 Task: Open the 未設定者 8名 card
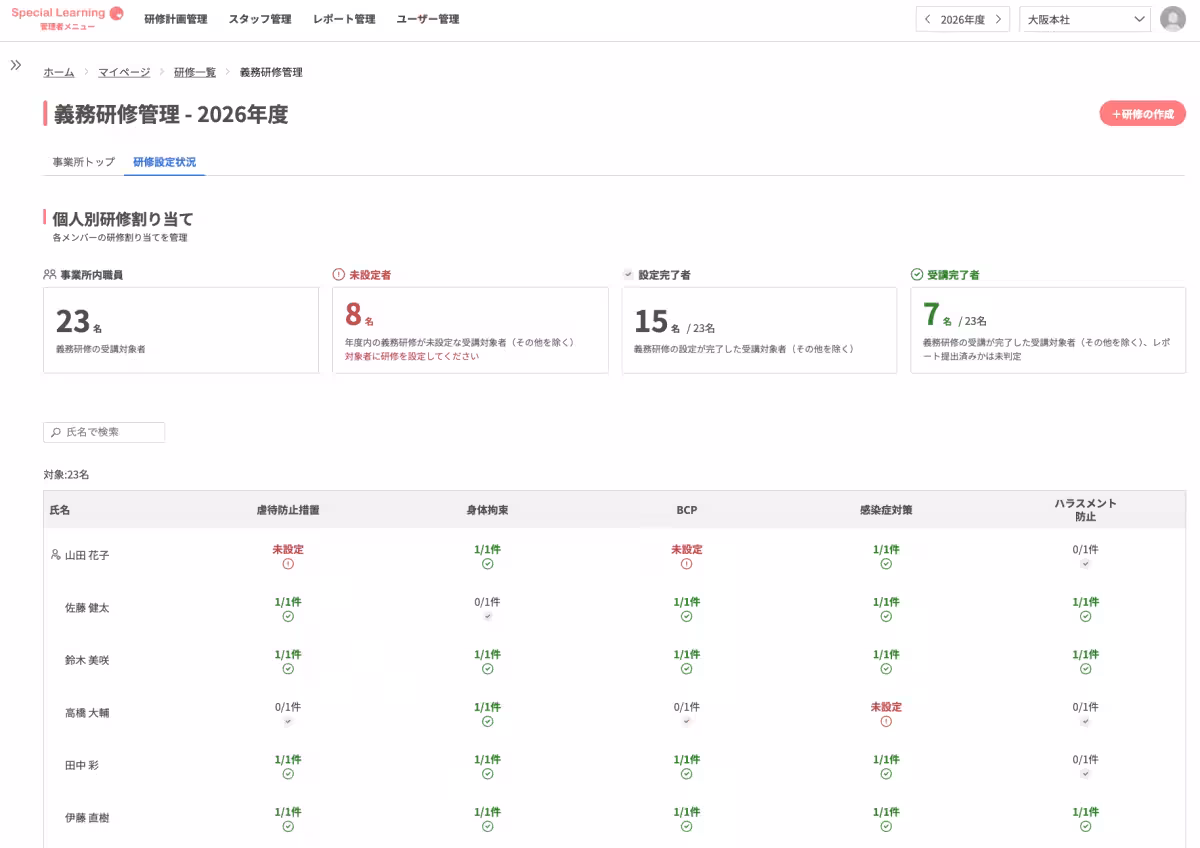(x=470, y=330)
